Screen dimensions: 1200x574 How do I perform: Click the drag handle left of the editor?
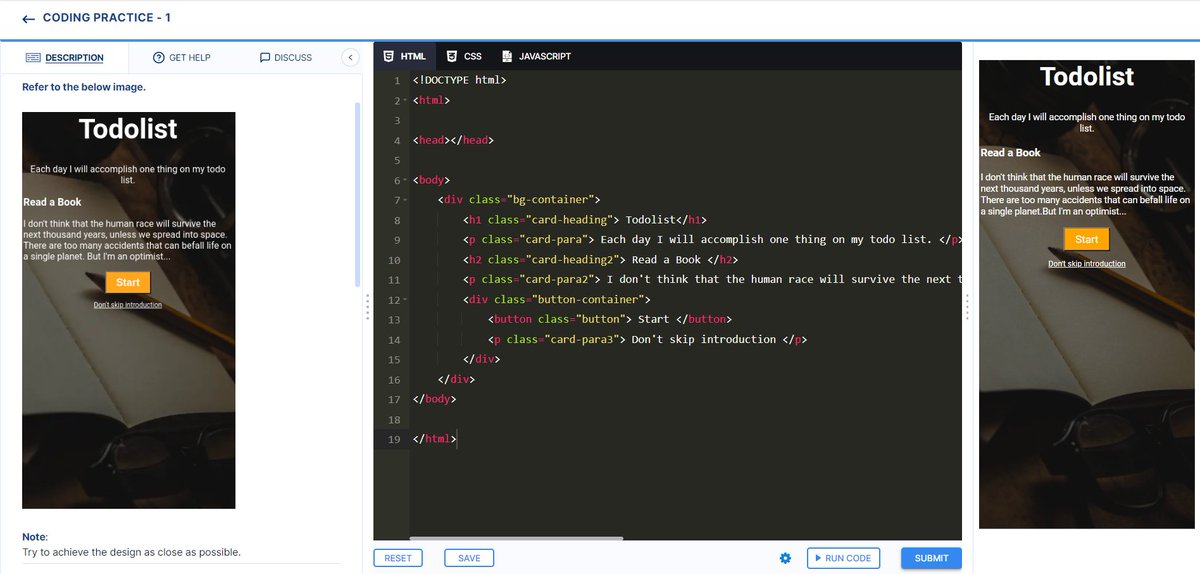tap(368, 307)
